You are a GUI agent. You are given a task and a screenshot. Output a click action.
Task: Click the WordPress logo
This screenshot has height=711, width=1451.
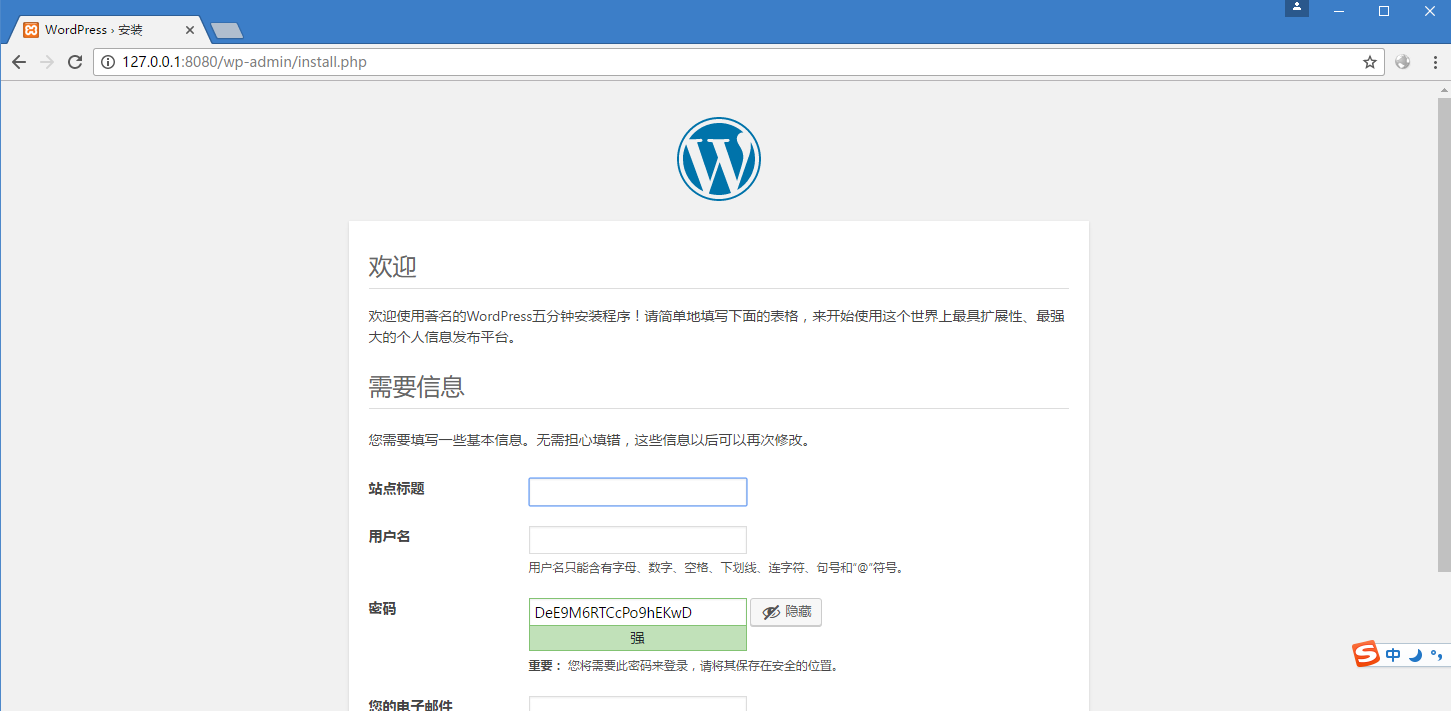tap(718, 158)
